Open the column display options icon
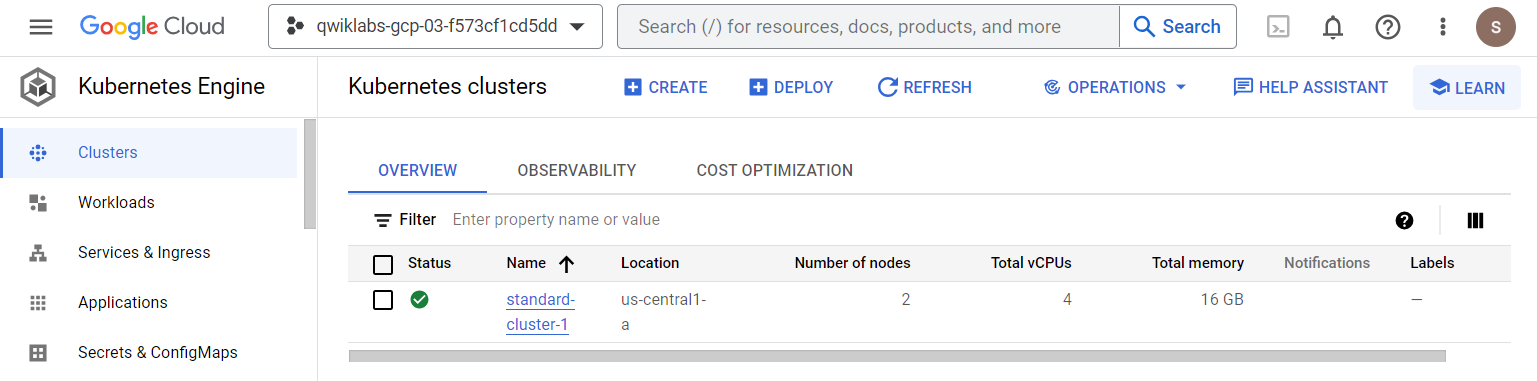This screenshot has width=1537, height=381. (1475, 221)
